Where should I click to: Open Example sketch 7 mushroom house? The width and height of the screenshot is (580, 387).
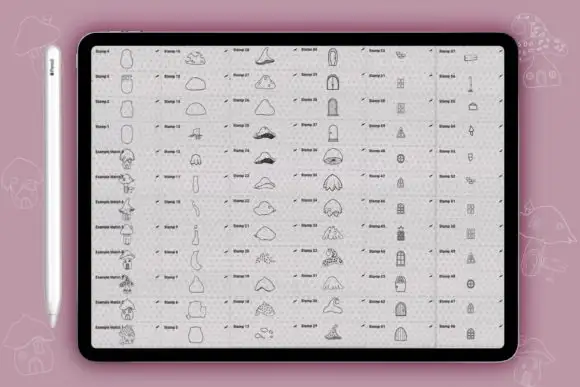(127, 184)
